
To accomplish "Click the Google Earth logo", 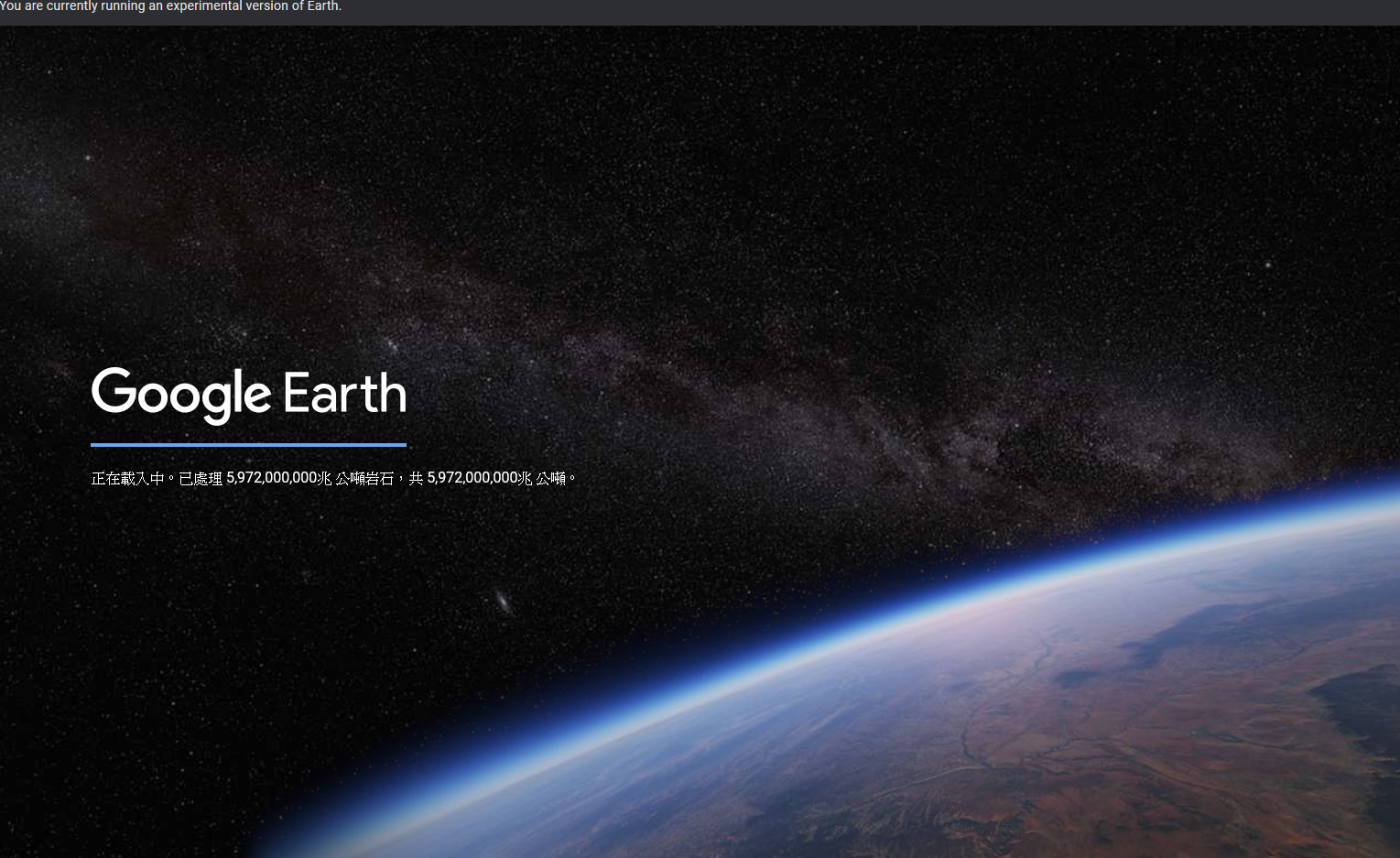I will pos(248,396).
